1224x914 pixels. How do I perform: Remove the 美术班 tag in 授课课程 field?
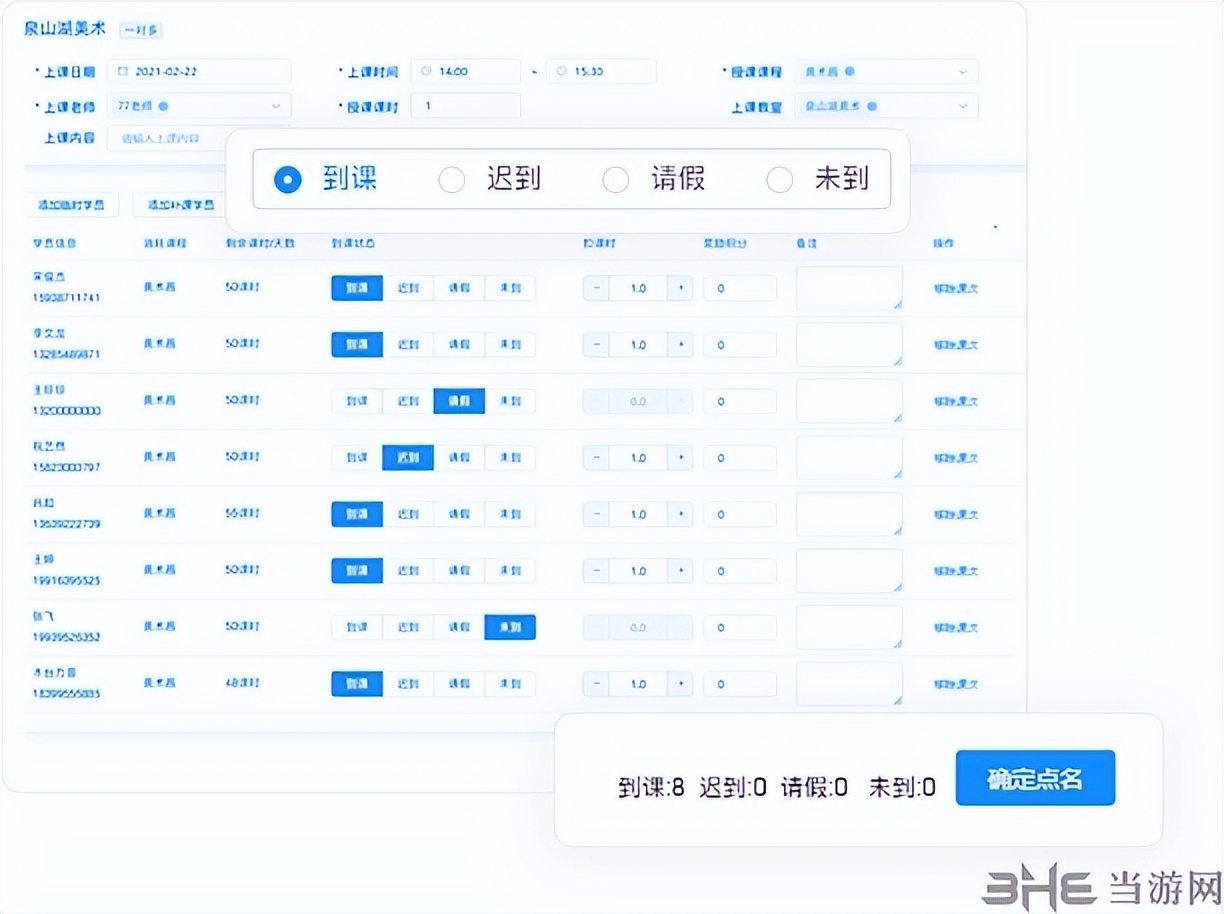click(x=849, y=71)
